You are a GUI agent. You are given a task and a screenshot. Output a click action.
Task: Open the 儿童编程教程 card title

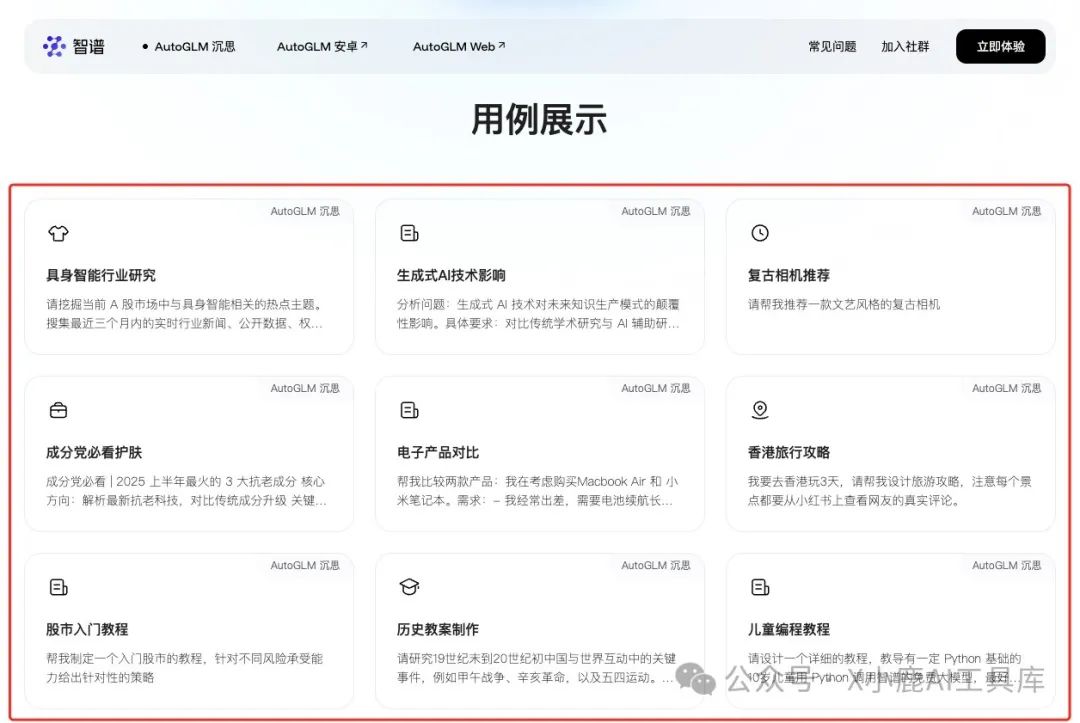(x=789, y=629)
